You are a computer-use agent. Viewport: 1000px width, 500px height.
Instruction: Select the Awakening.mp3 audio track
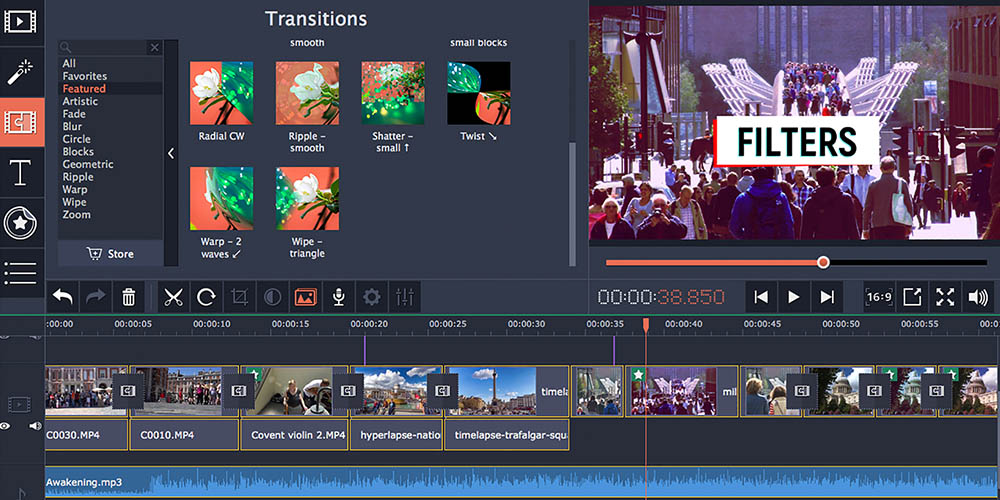click(521, 482)
